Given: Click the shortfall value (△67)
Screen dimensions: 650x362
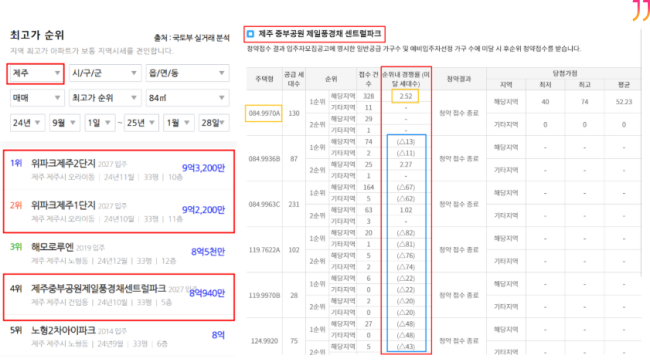Looking at the screenshot, I should pyautogui.click(x=406, y=187).
